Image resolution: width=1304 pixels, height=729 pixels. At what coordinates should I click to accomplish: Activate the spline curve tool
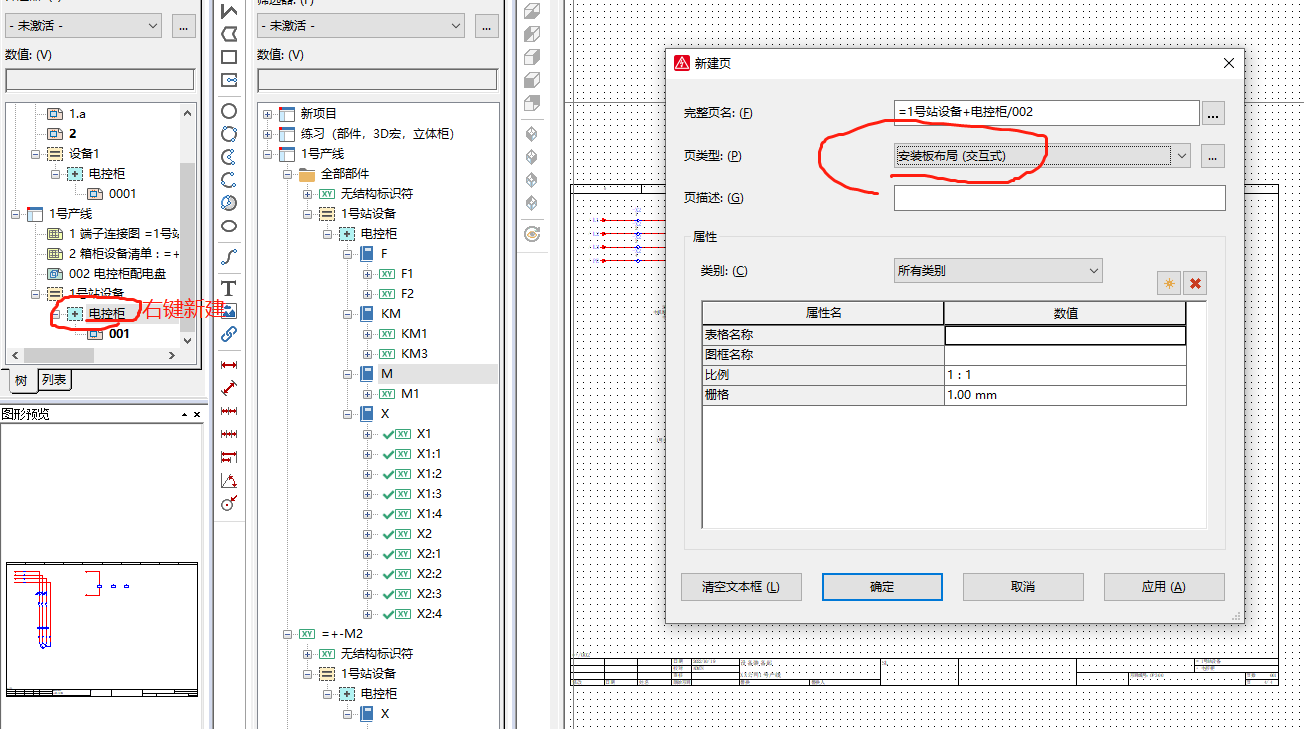pyautogui.click(x=229, y=257)
